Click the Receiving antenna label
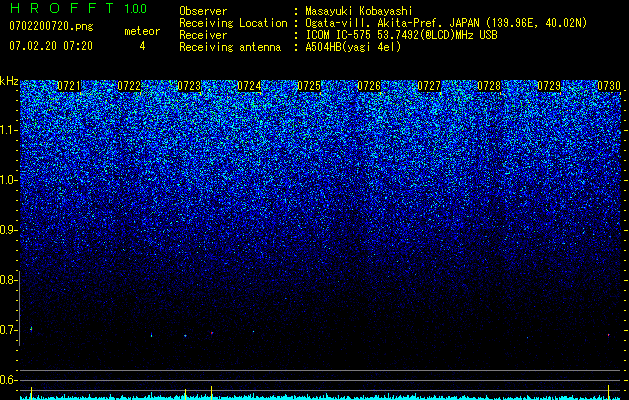 (x=230, y=47)
